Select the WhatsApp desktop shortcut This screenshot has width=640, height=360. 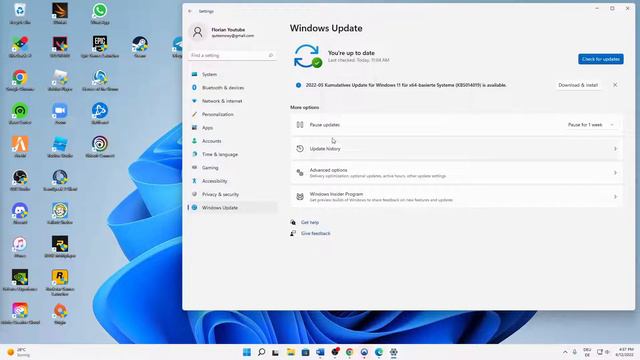[100, 13]
